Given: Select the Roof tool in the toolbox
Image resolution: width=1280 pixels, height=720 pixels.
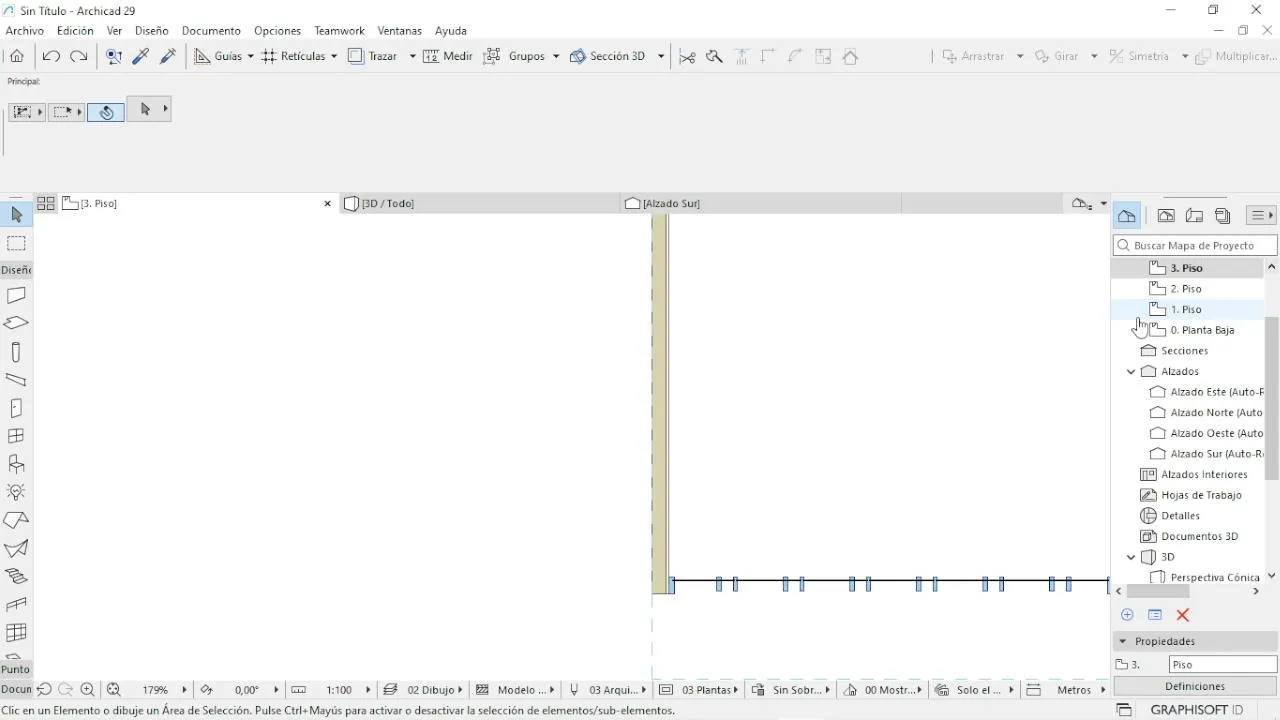Looking at the screenshot, I should [x=16, y=520].
